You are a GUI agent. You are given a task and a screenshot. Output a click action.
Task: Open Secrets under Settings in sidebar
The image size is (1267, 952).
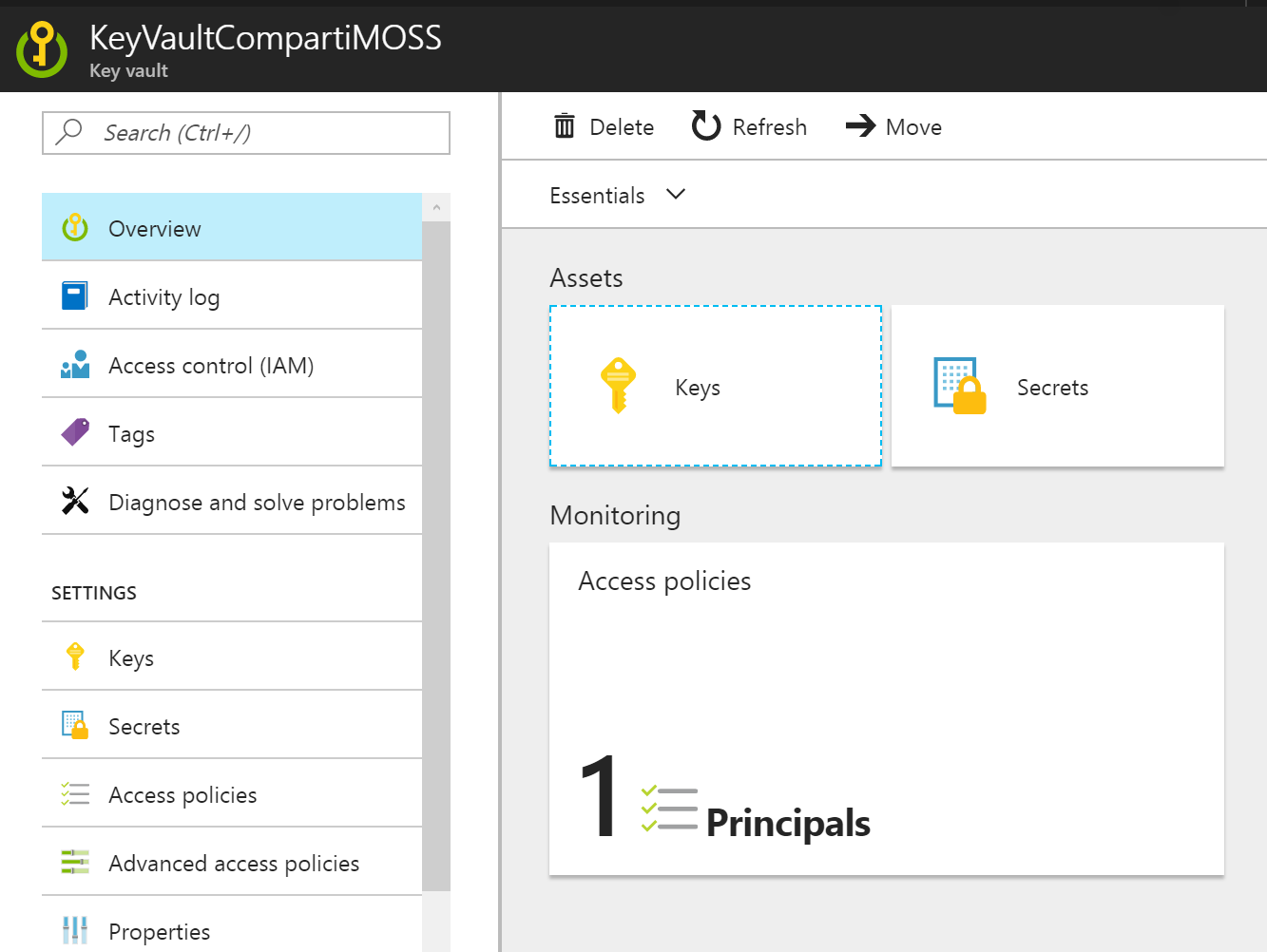point(144,727)
